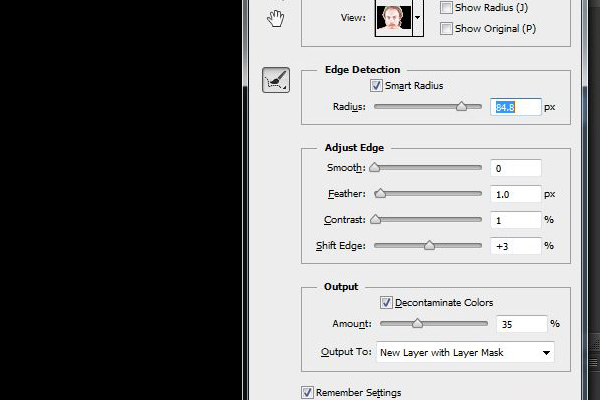The image size is (600, 400).
Task: Click the Shift Edge slider handle
Action: tap(429, 245)
